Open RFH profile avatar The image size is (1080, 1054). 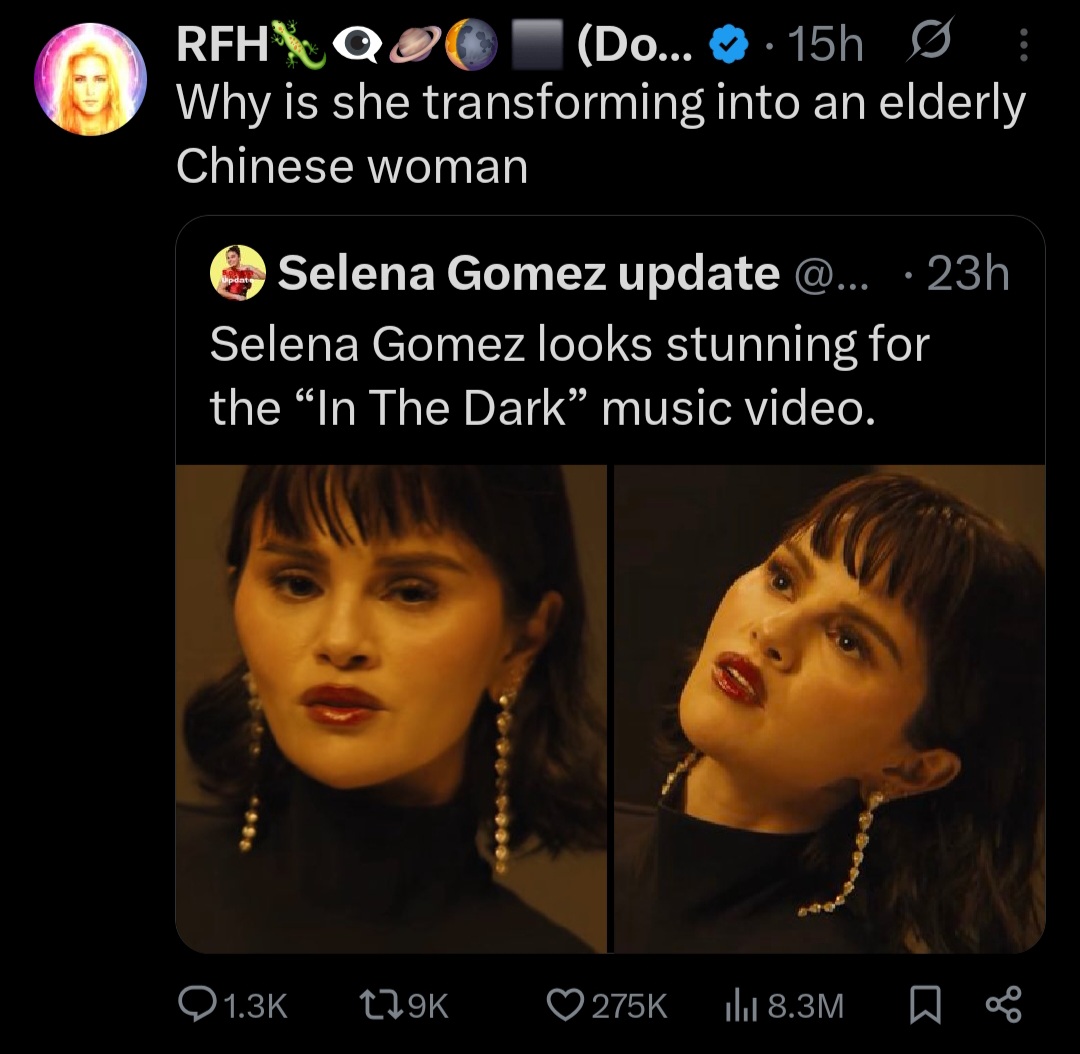(90, 79)
